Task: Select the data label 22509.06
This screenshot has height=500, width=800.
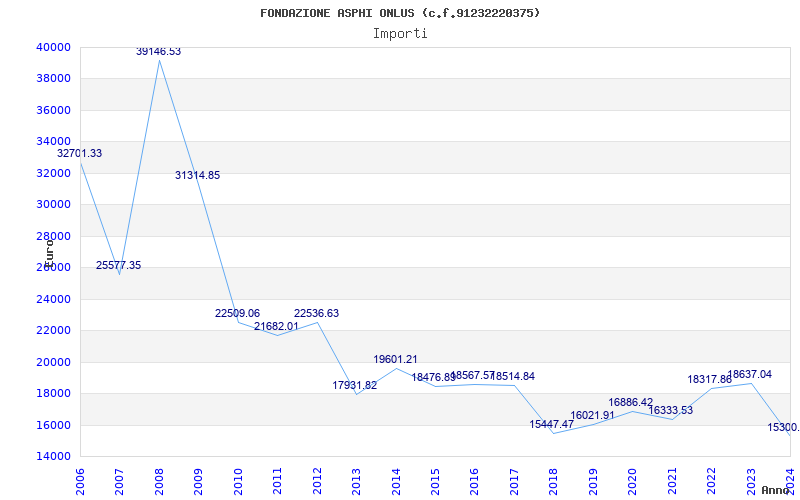Action: point(237,313)
